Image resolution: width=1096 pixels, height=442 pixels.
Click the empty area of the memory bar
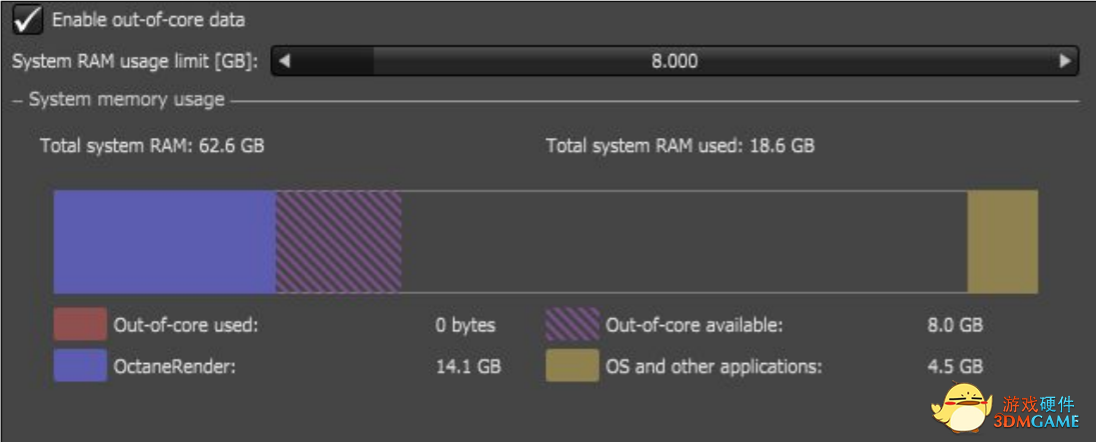[x=684, y=241]
